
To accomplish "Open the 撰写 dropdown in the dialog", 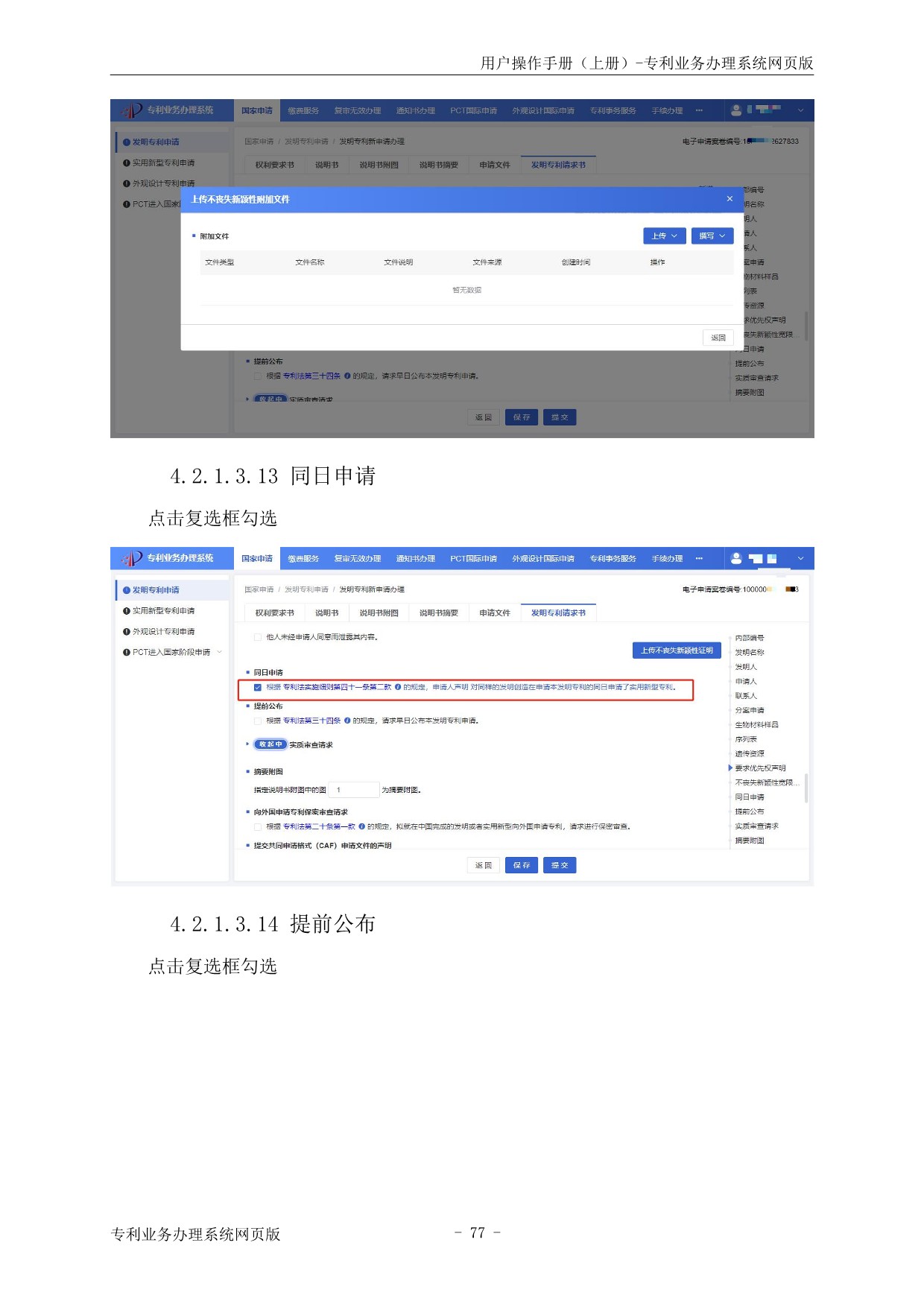I will coord(712,236).
